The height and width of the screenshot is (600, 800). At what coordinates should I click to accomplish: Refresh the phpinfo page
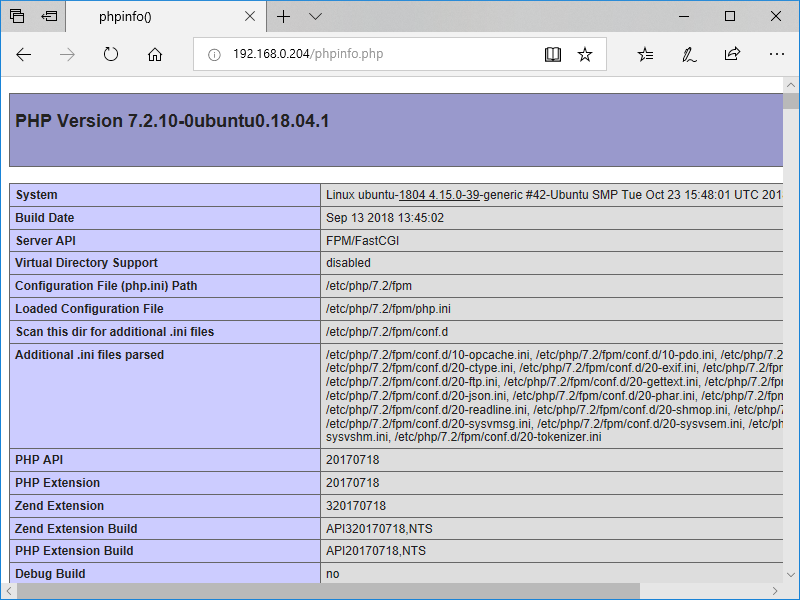[x=111, y=54]
